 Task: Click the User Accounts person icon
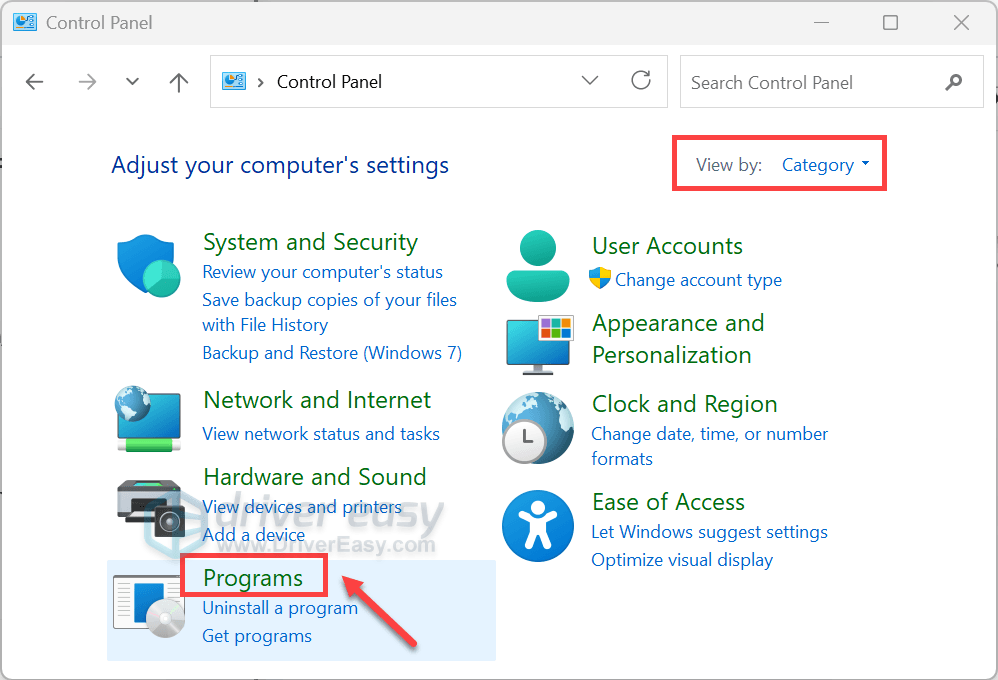click(x=538, y=266)
